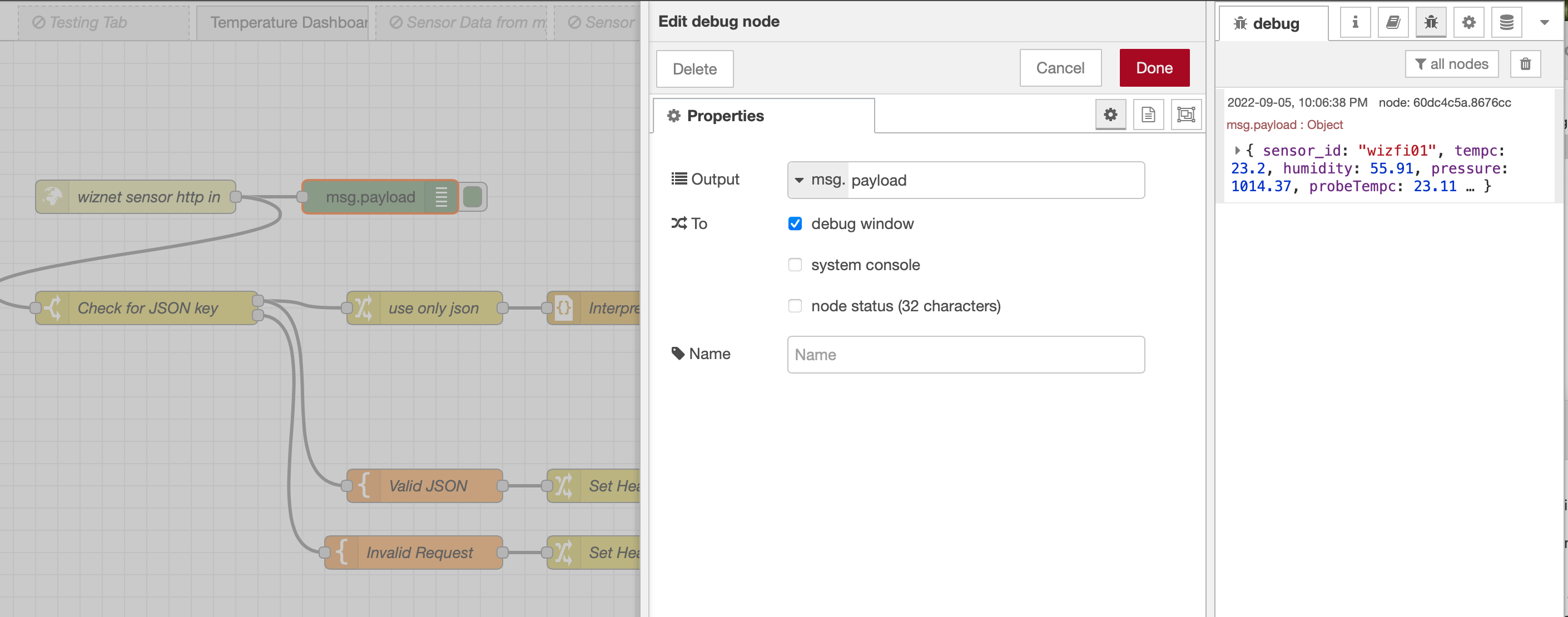The width and height of the screenshot is (1568, 617).
Task: Click change icon on use only json node
Action: pyautogui.click(x=364, y=308)
